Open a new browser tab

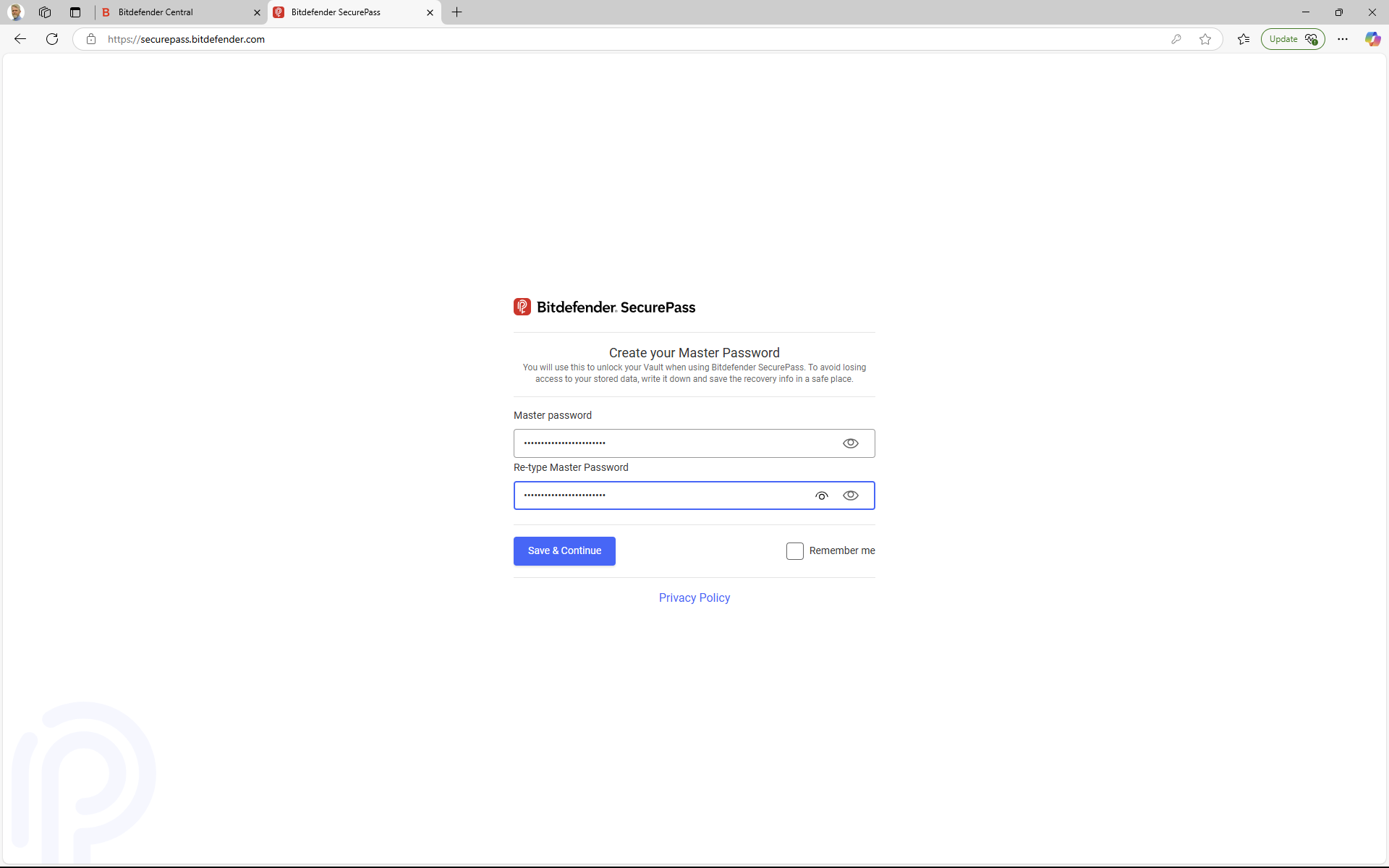[456, 12]
